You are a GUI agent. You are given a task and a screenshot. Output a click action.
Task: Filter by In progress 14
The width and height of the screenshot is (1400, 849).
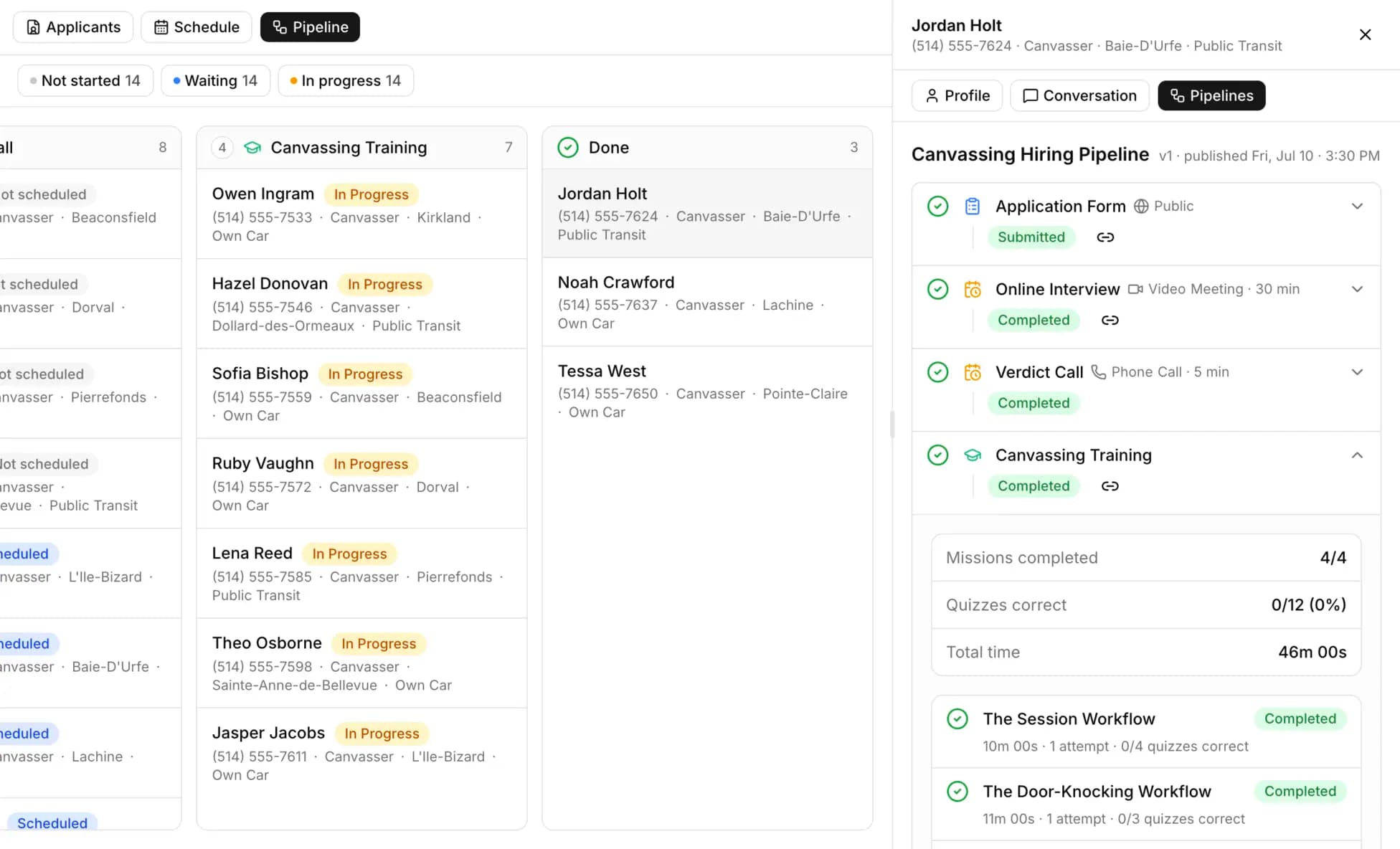(x=346, y=80)
